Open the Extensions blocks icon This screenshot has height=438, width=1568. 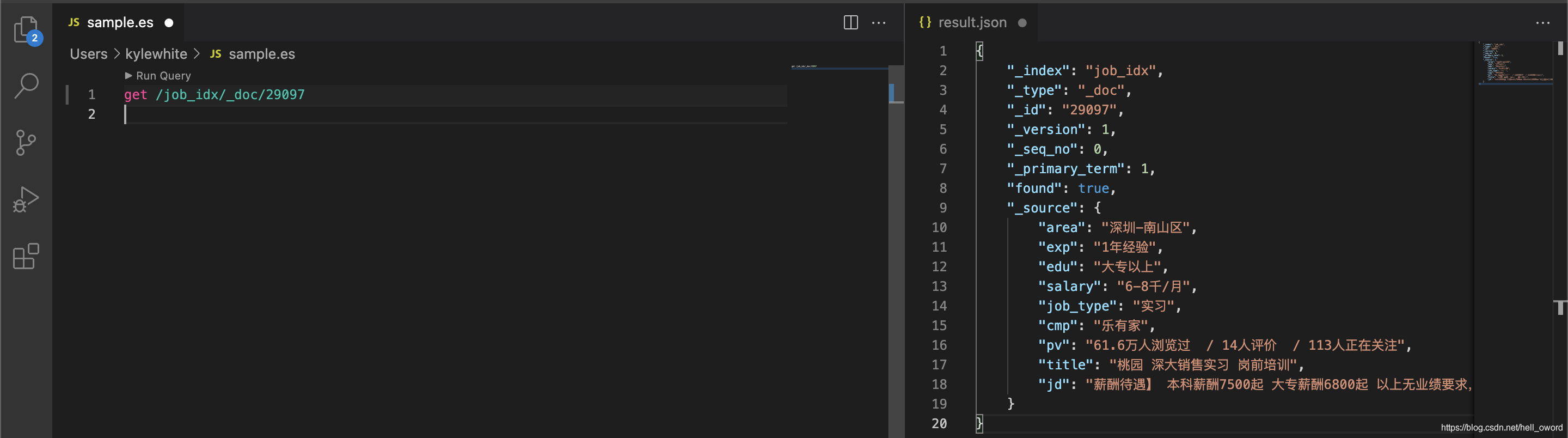tap(26, 256)
